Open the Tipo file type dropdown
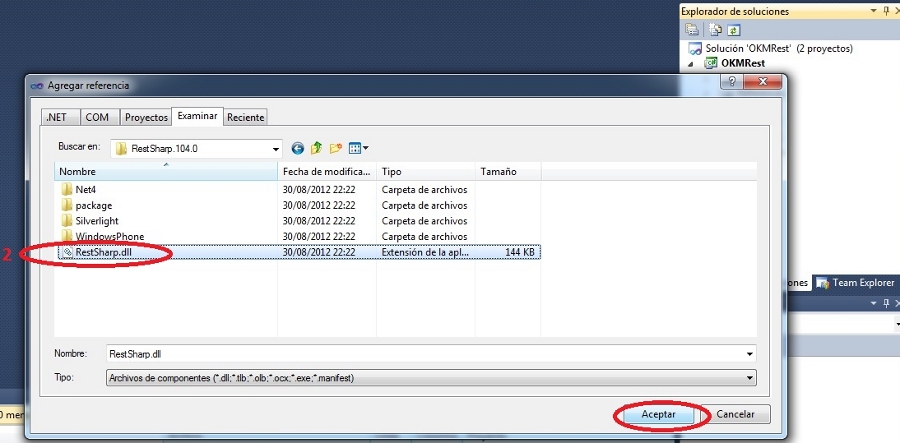Image resolution: width=900 pixels, height=443 pixels. (x=749, y=377)
